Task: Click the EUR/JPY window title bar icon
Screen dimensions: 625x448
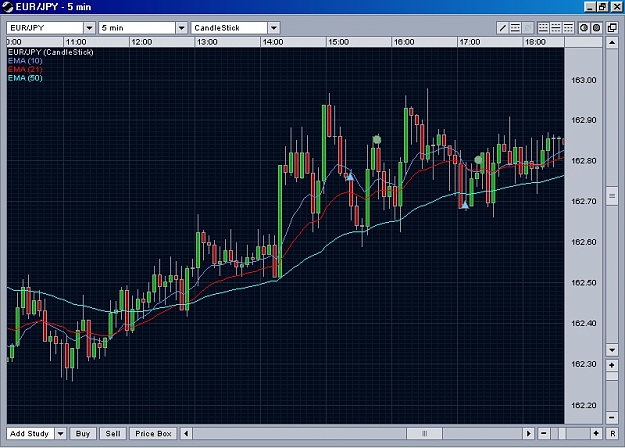Action: tap(8, 7)
